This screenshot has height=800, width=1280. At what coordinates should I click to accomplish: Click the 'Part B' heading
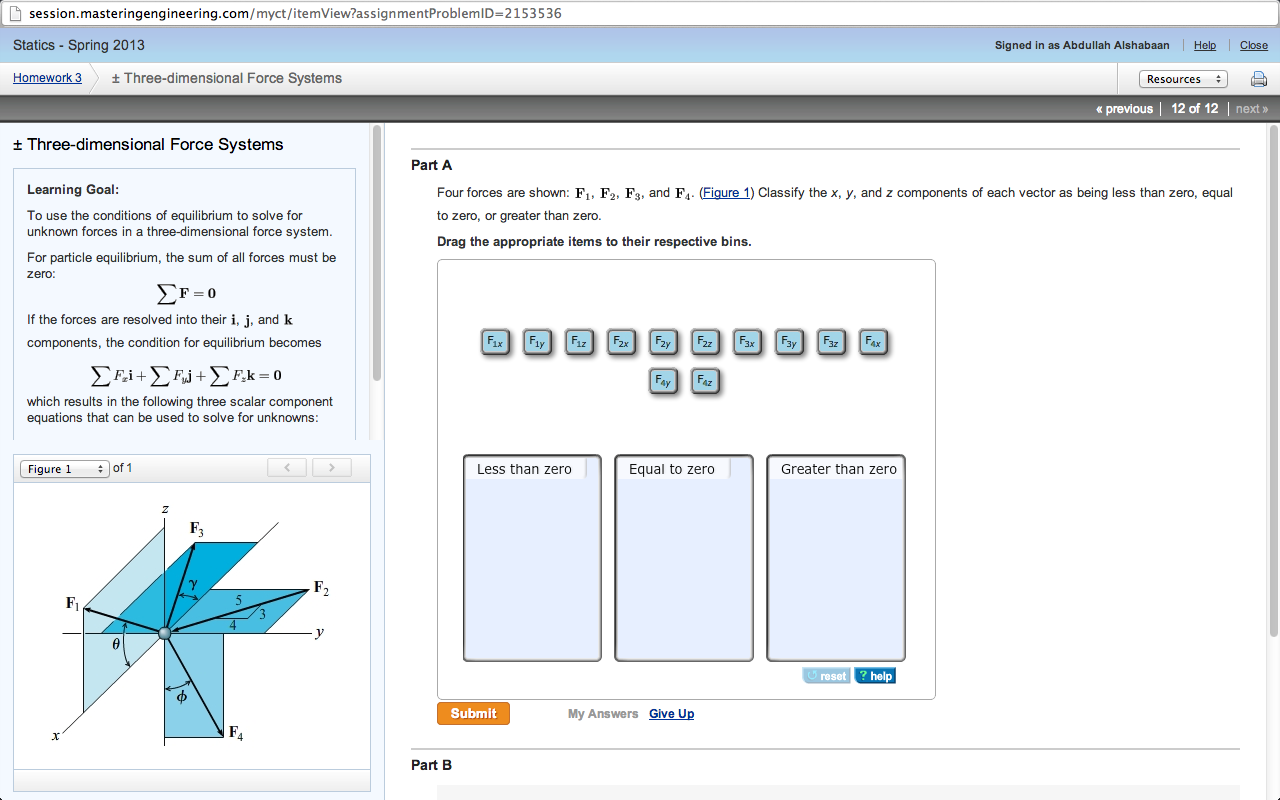(431, 765)
